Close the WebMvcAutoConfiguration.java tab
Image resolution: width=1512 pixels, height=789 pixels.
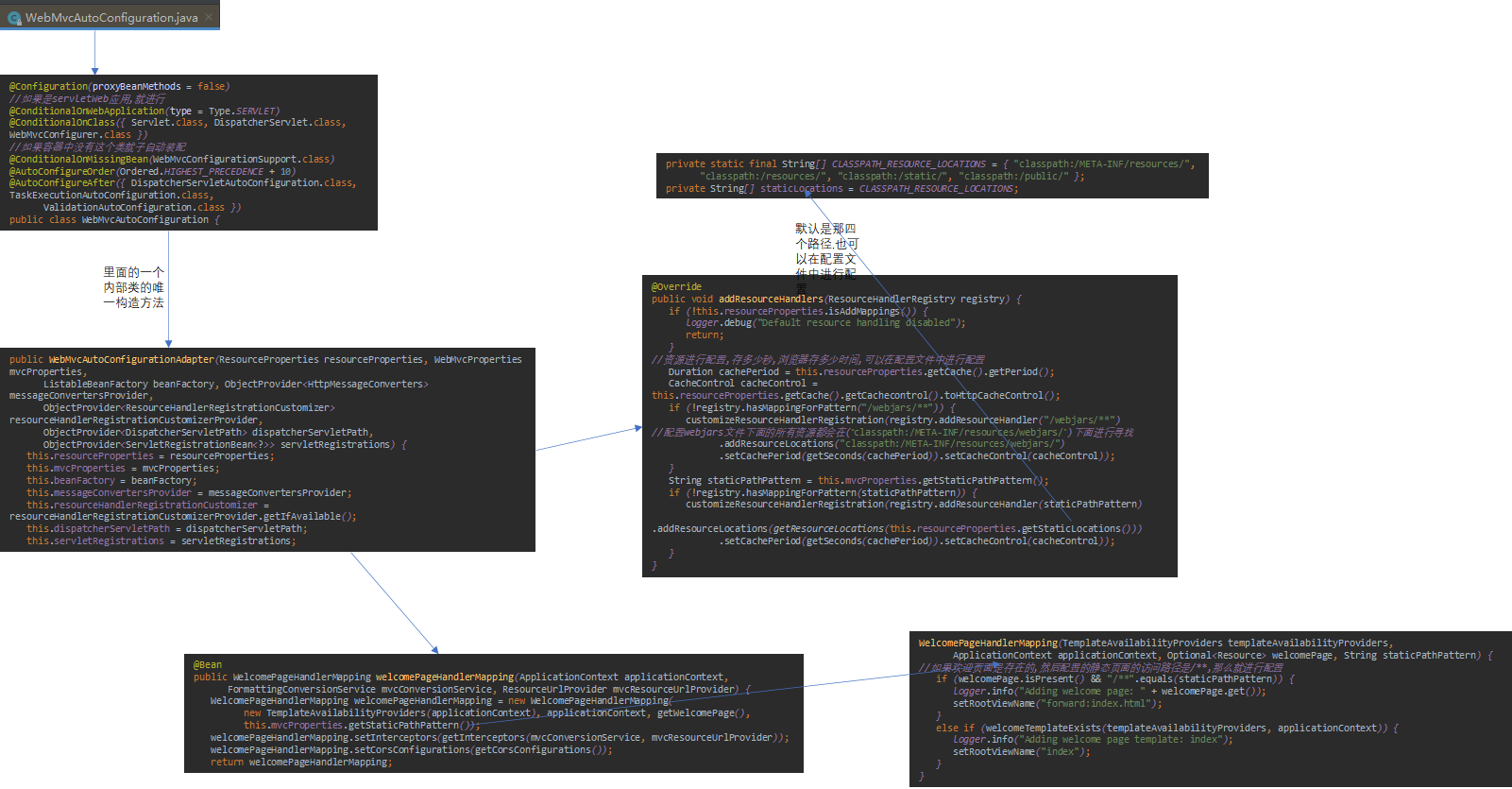coord(210,16)
